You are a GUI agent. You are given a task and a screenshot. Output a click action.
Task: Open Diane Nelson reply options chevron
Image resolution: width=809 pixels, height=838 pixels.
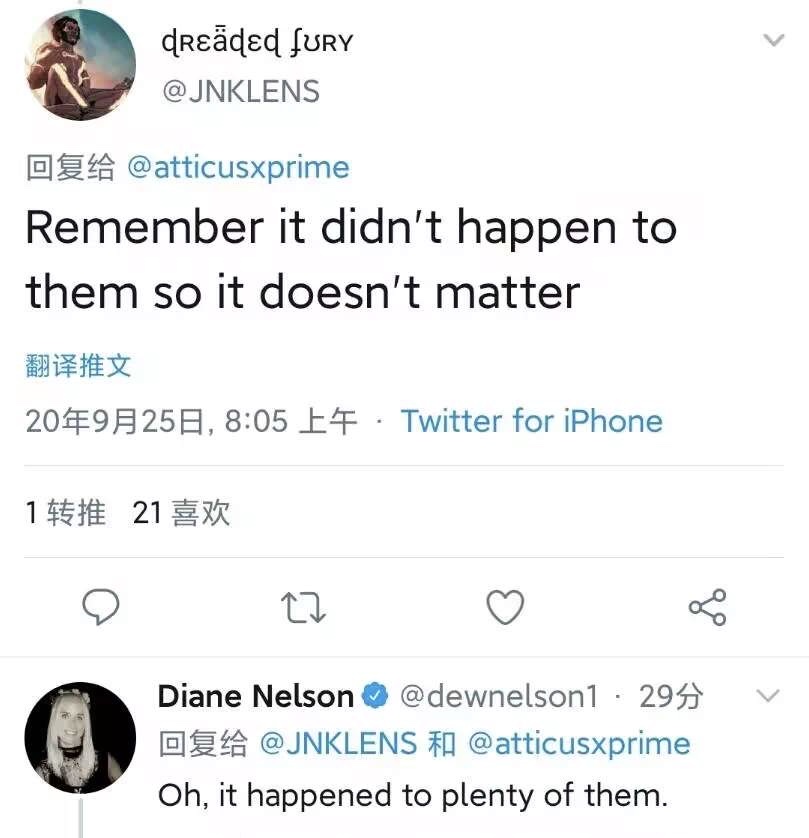[x=766, y=695]
